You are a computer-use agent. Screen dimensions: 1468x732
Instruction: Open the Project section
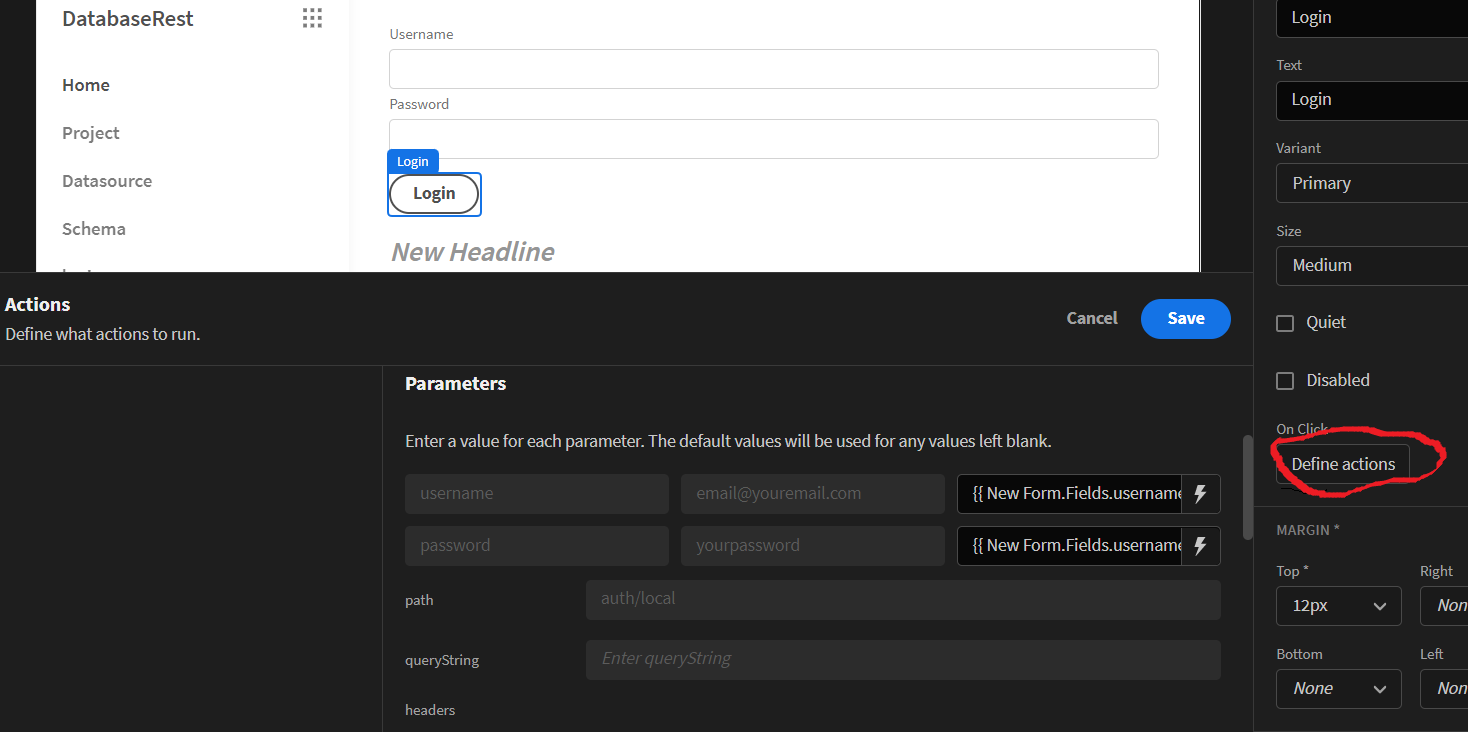pyautogui.click(x=90, y=132)
